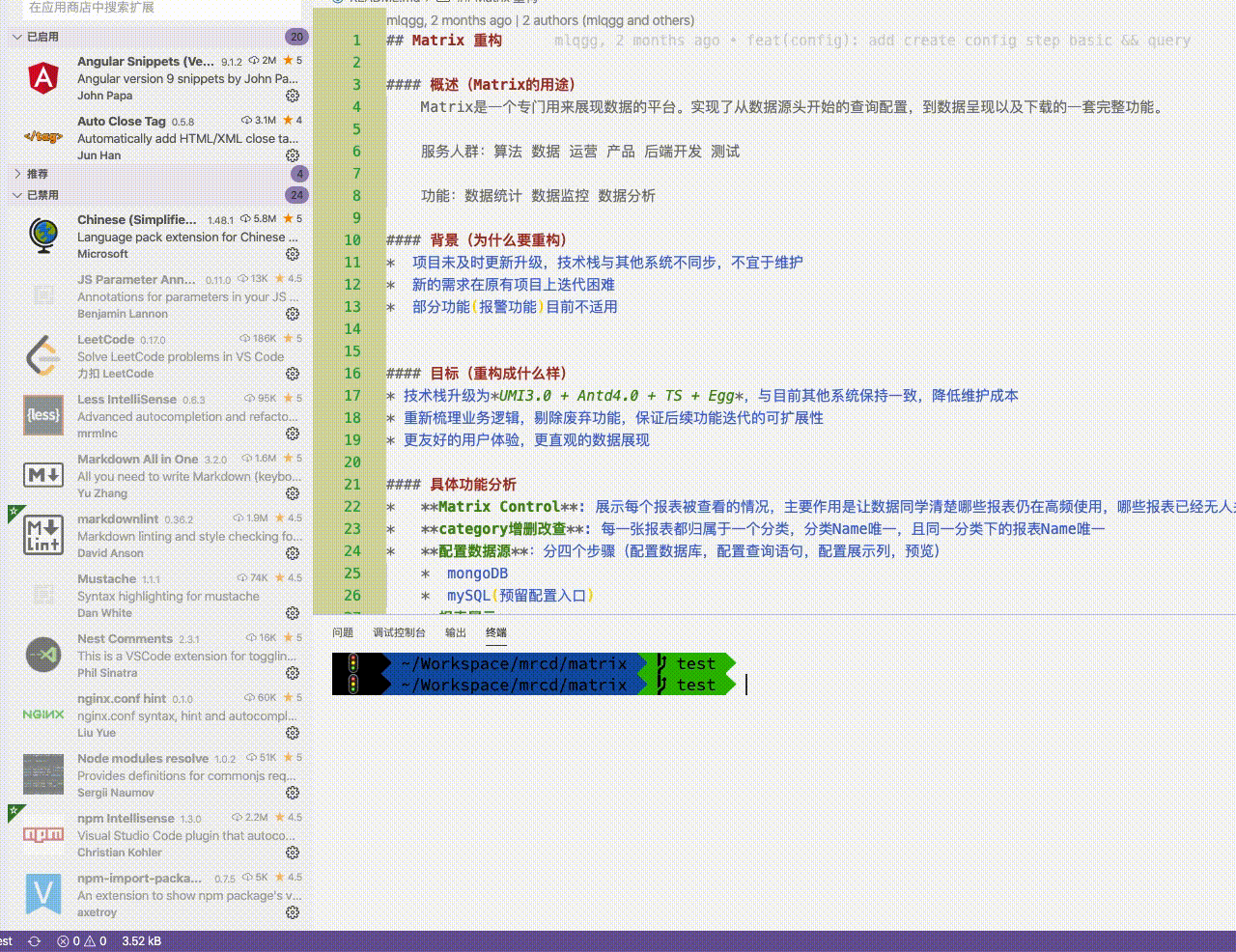The height and width of the screenshot is (952, 1236).
Task: Click the Nest Comments gear icon
Action: pyautogui.click(x=293, y=673)
